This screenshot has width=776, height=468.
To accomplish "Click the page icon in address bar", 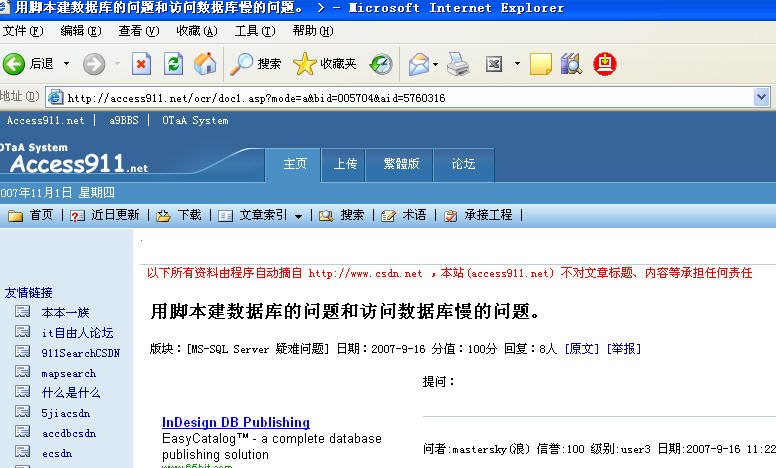I will coord(55,97).
